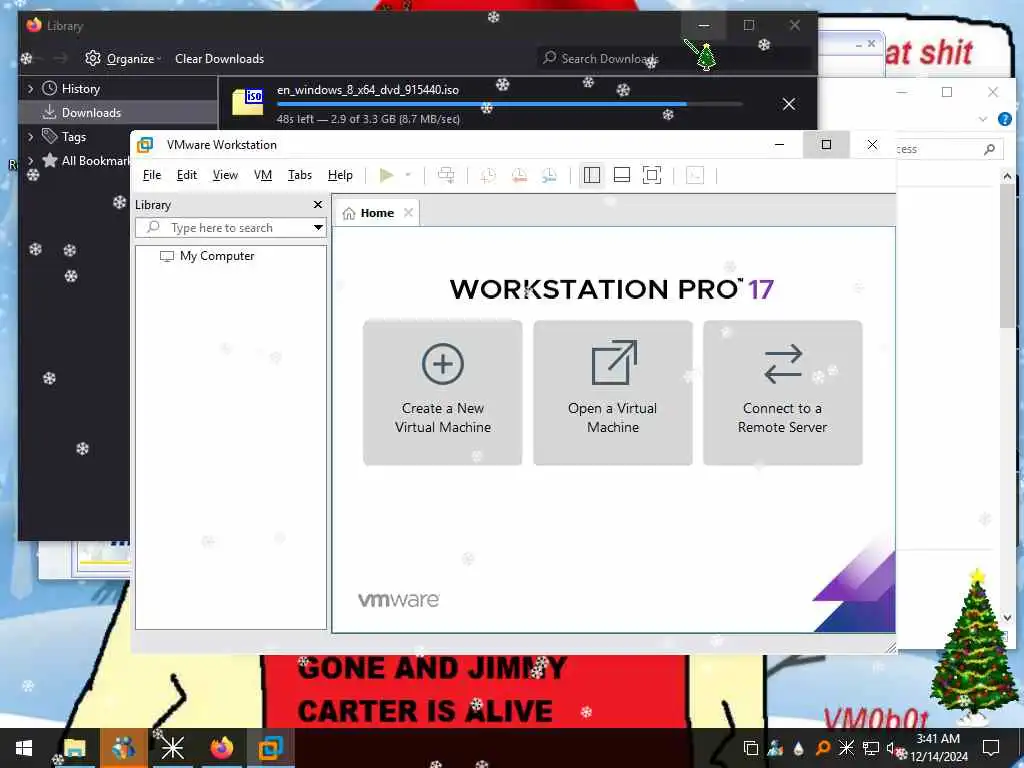The width and height of the screenshot is (1024, 768).
Task: Open the Edit menu in VMware
Action: tap(187, 175)
